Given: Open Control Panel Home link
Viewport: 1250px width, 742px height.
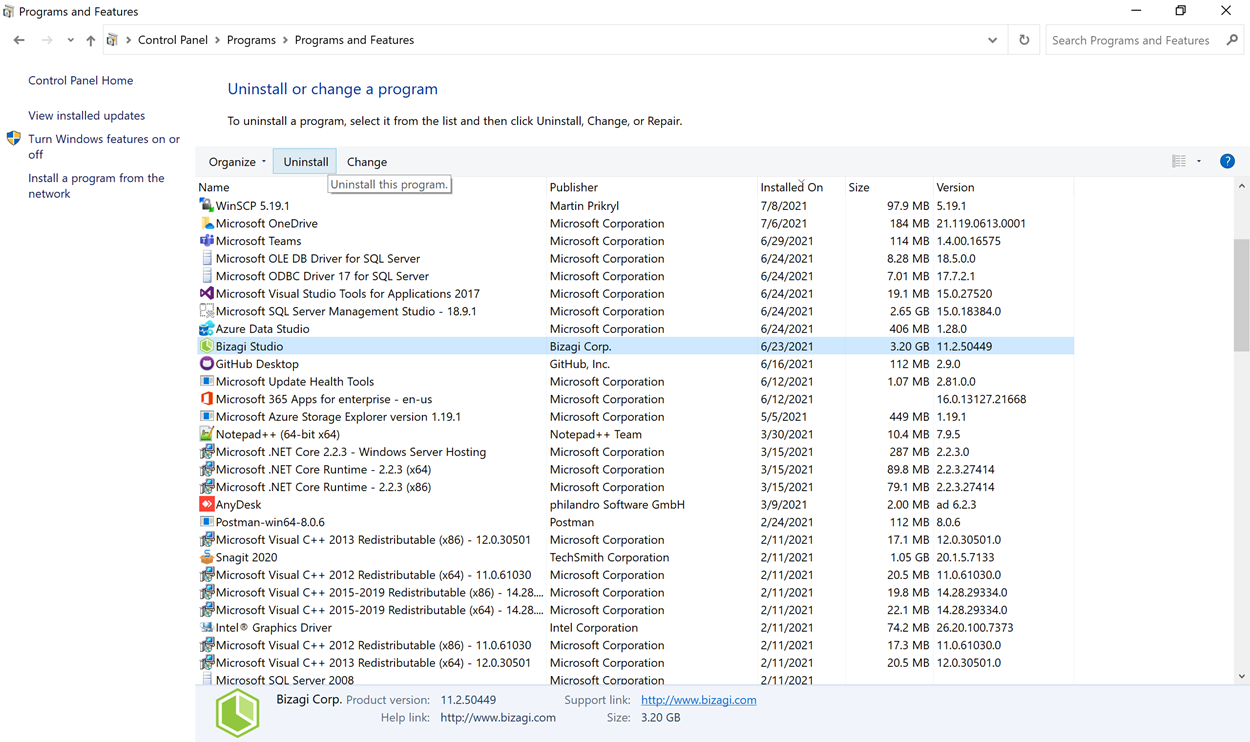Looking at the screenshot, I should coord(80,80).
